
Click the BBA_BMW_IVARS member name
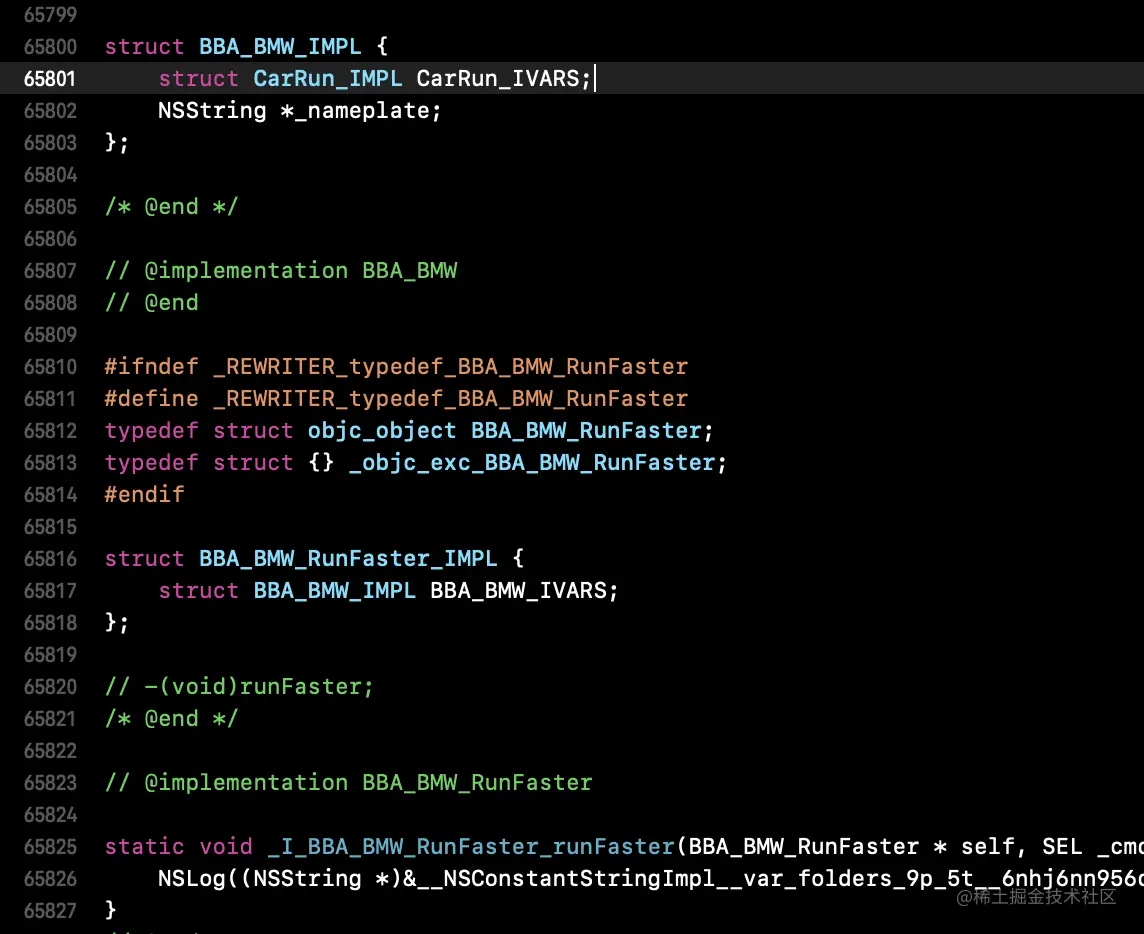518,591
